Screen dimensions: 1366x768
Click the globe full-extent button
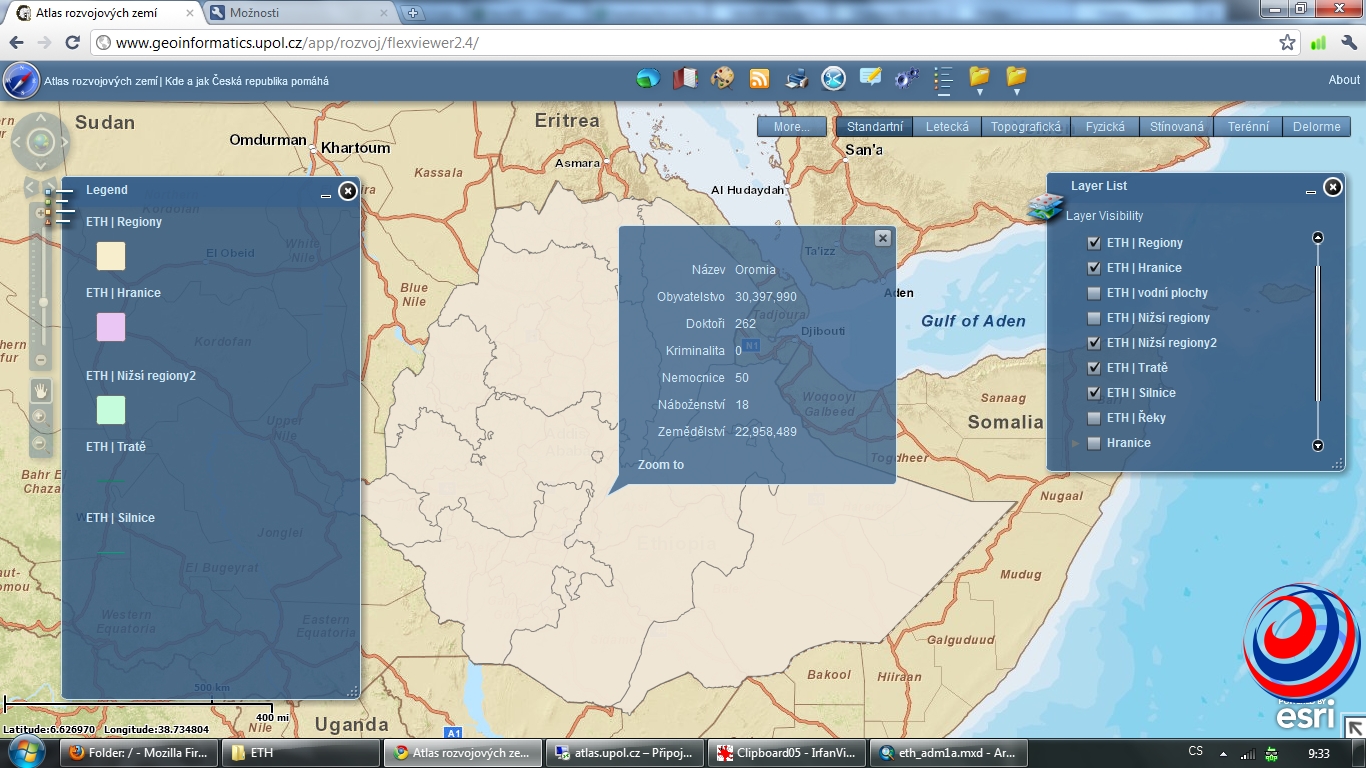(40, 142)
